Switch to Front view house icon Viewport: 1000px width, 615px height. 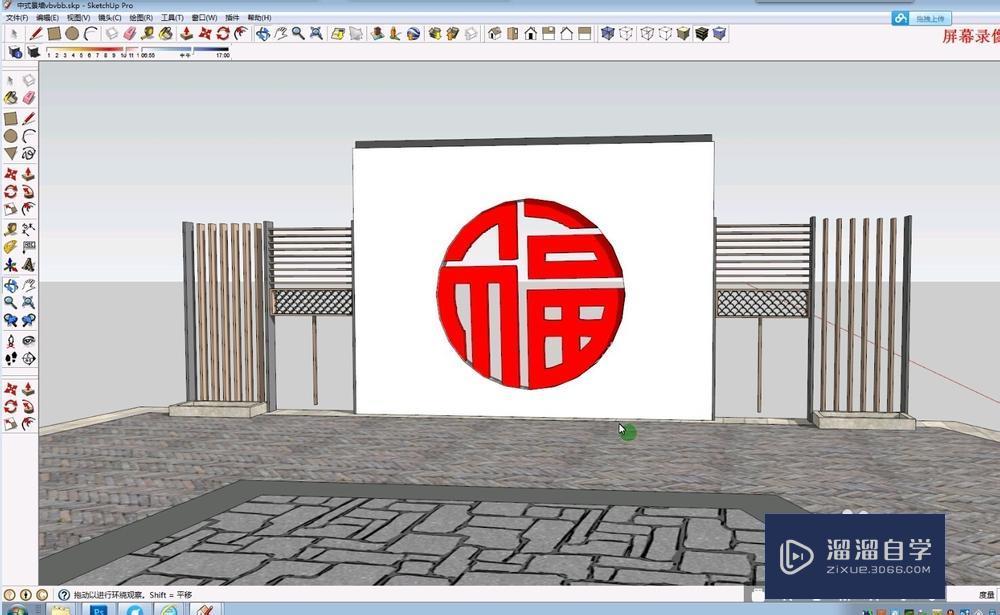click(x=531, y=33)
